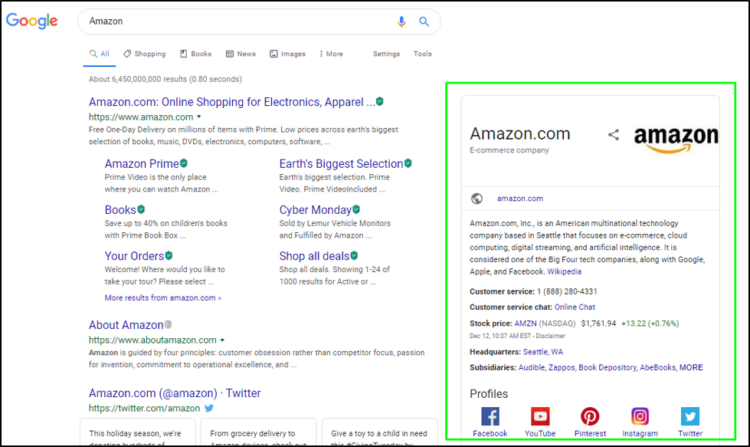
Task: Open the Your Orders sitelink
Action: [134, 256]
